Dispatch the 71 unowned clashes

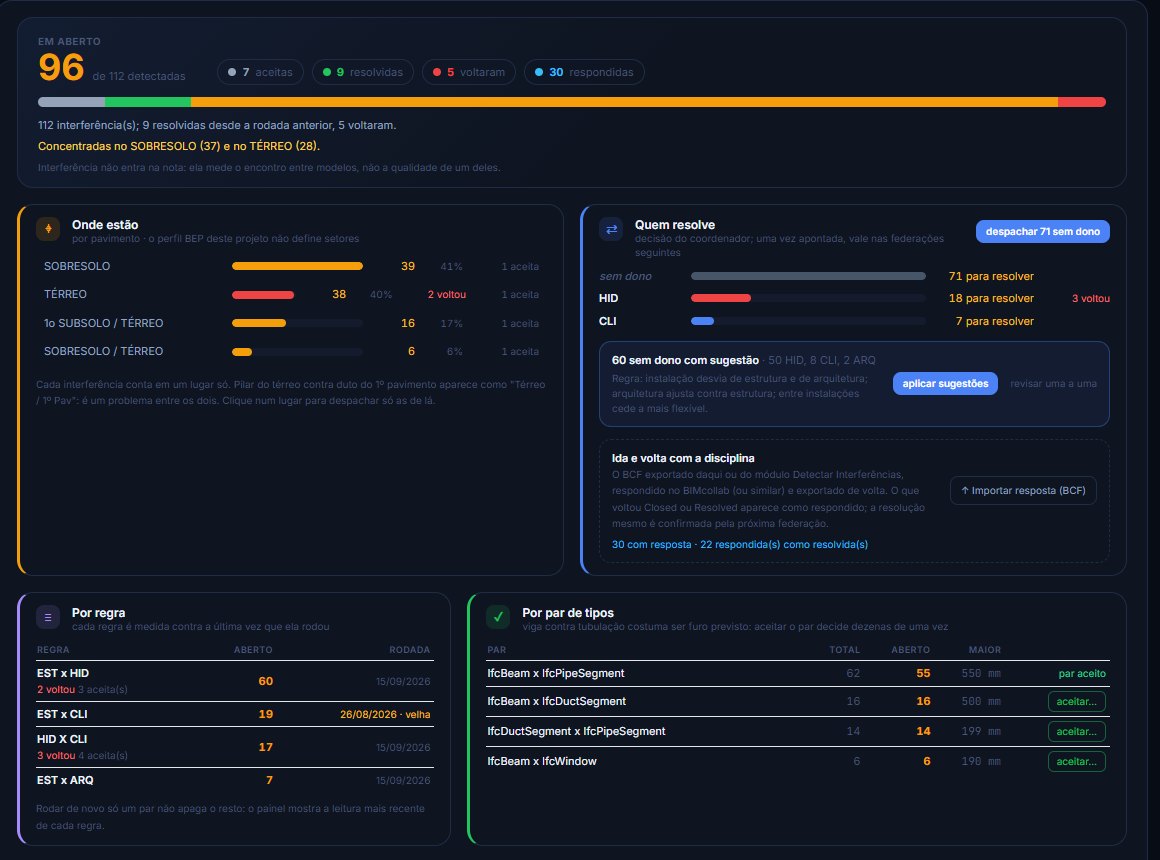pos(1042,232)
